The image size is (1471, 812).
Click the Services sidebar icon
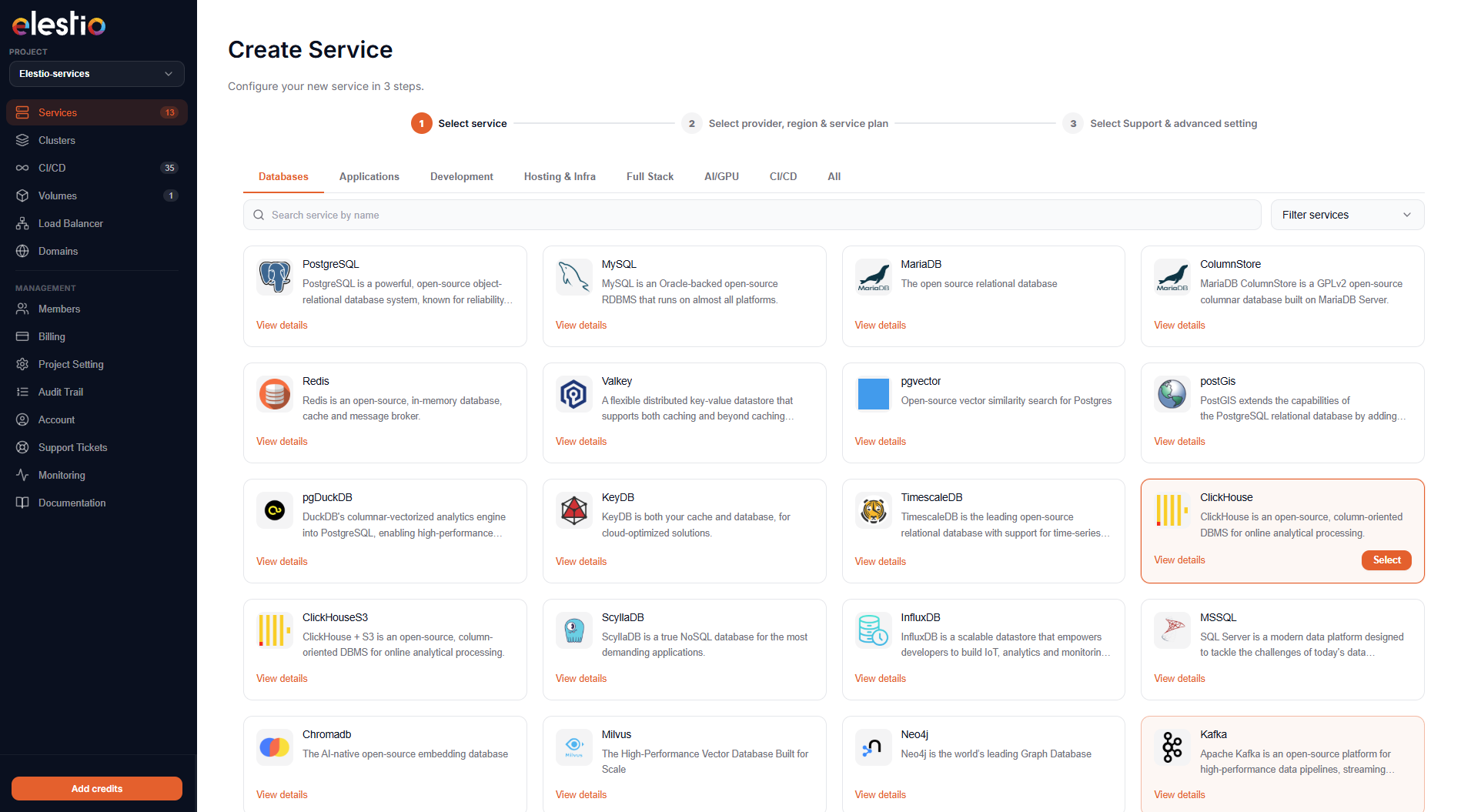pos(22,112)
